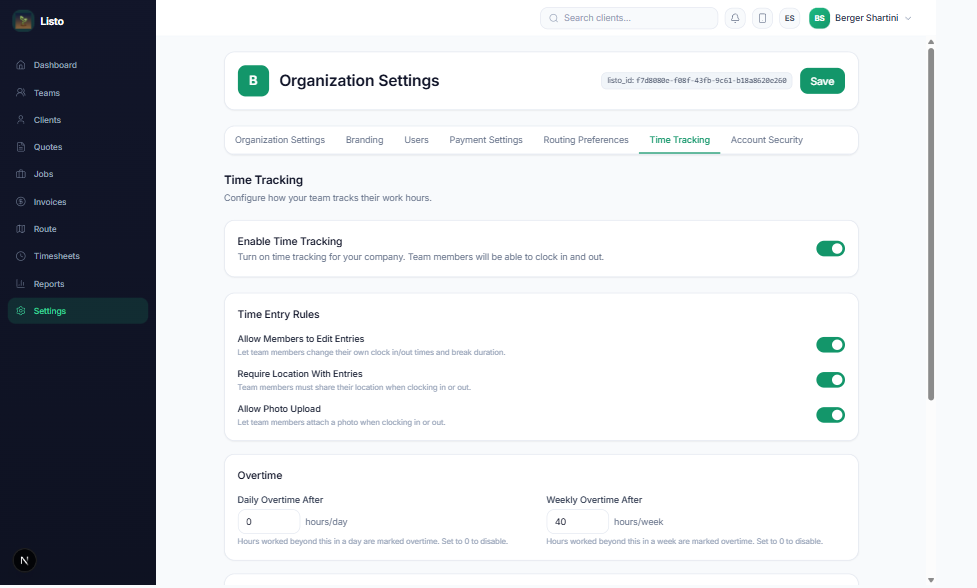Disable the Enable Time Tracking toggle
The width and height of the screenshot is (977, 588).
[x=831, y=249]
